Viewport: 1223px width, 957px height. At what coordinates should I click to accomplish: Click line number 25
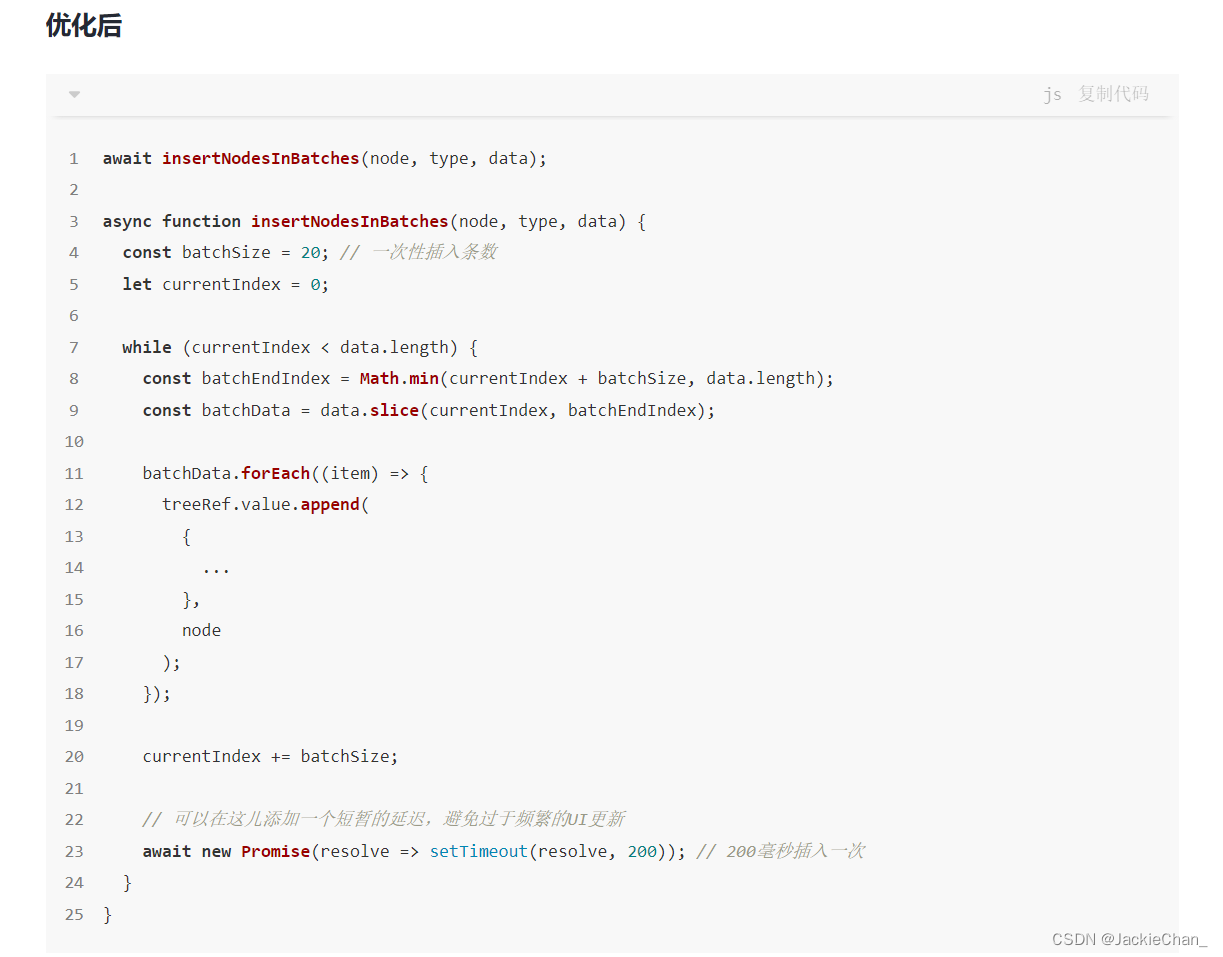(x=74, y=914)
